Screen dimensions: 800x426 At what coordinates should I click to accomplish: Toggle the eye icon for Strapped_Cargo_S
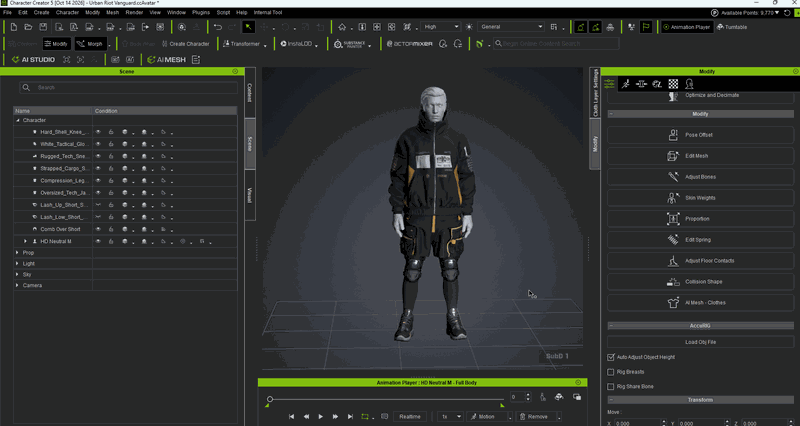[98, 168]
